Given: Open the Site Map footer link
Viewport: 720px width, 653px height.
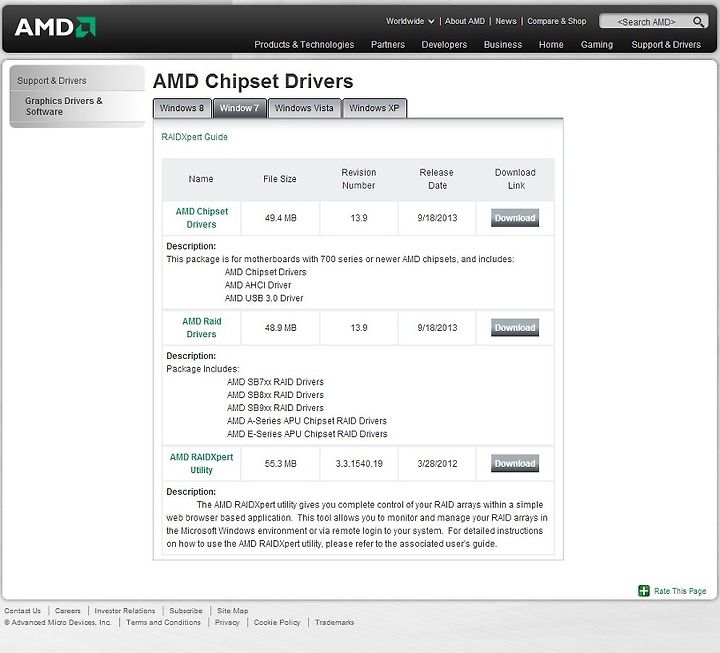Looking at the screenshot, I should [x=232, y=611].
